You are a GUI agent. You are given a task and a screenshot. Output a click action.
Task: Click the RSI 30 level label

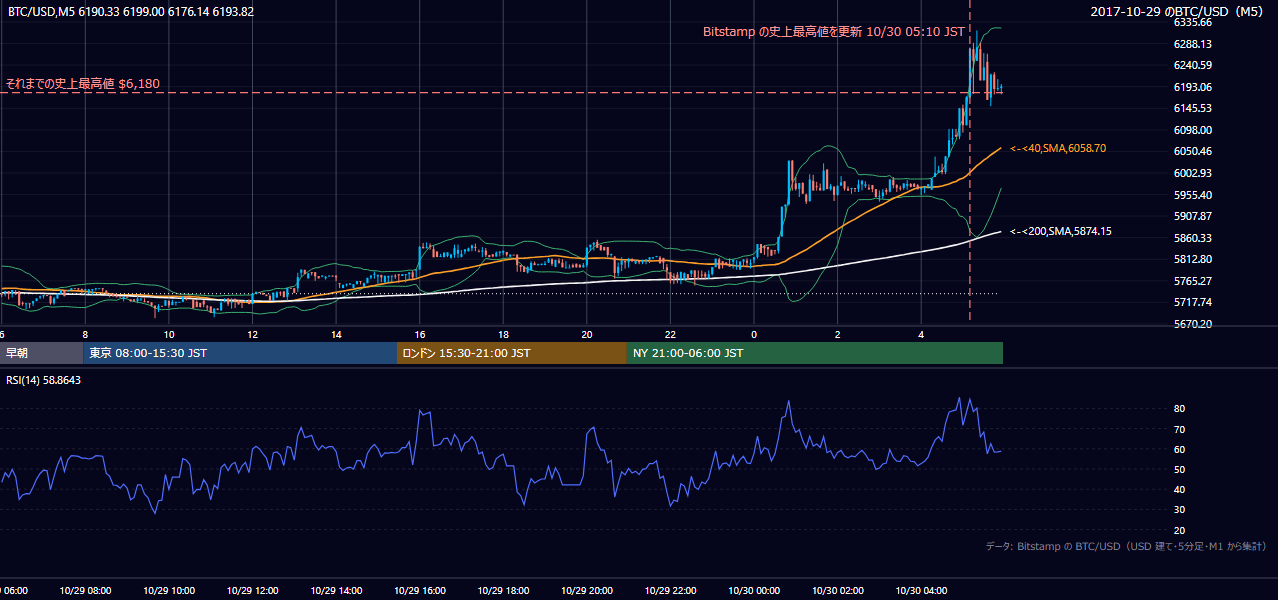click(x=1179, y=509)
